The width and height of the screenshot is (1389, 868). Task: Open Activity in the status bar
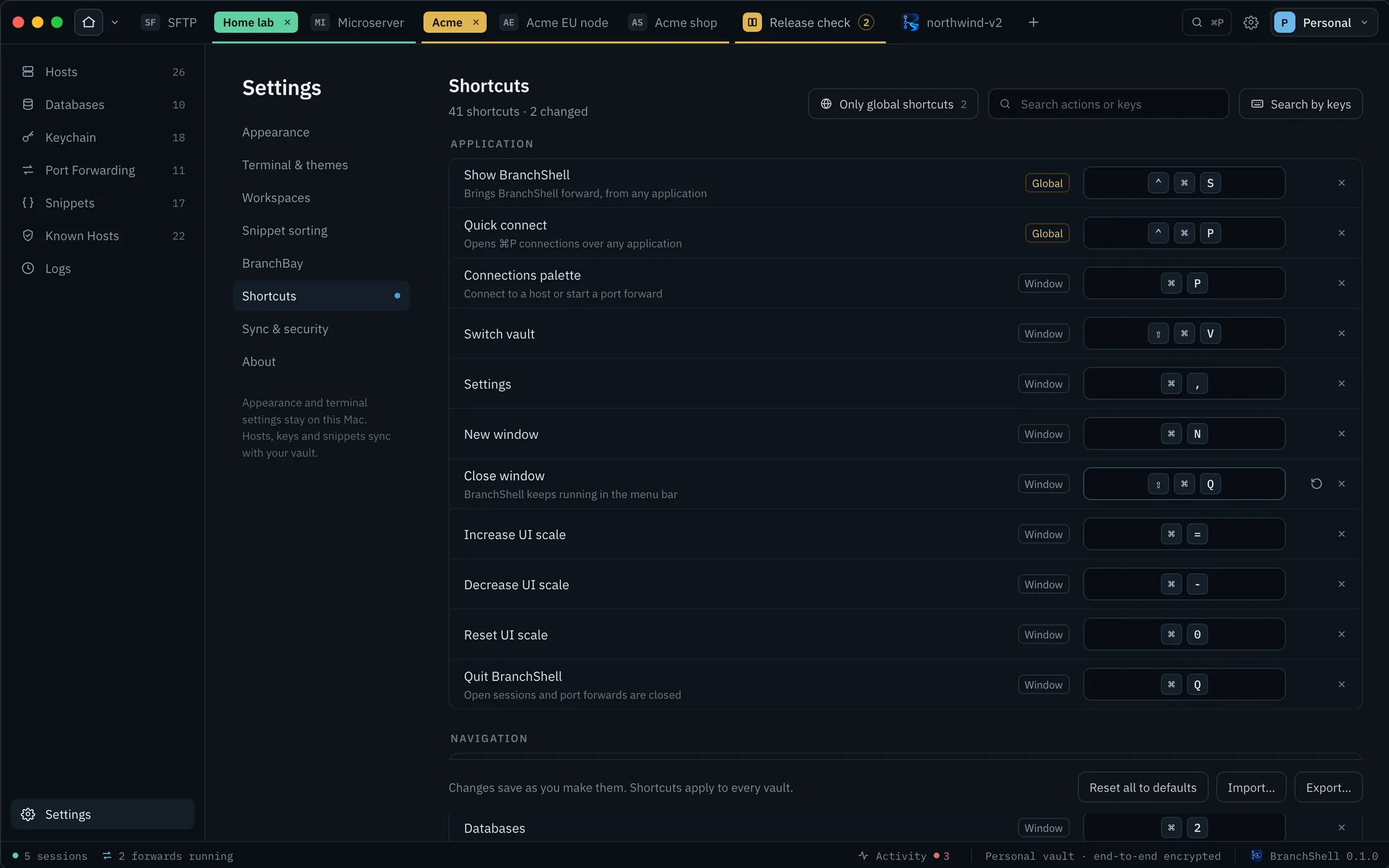(x=903, y=856)
